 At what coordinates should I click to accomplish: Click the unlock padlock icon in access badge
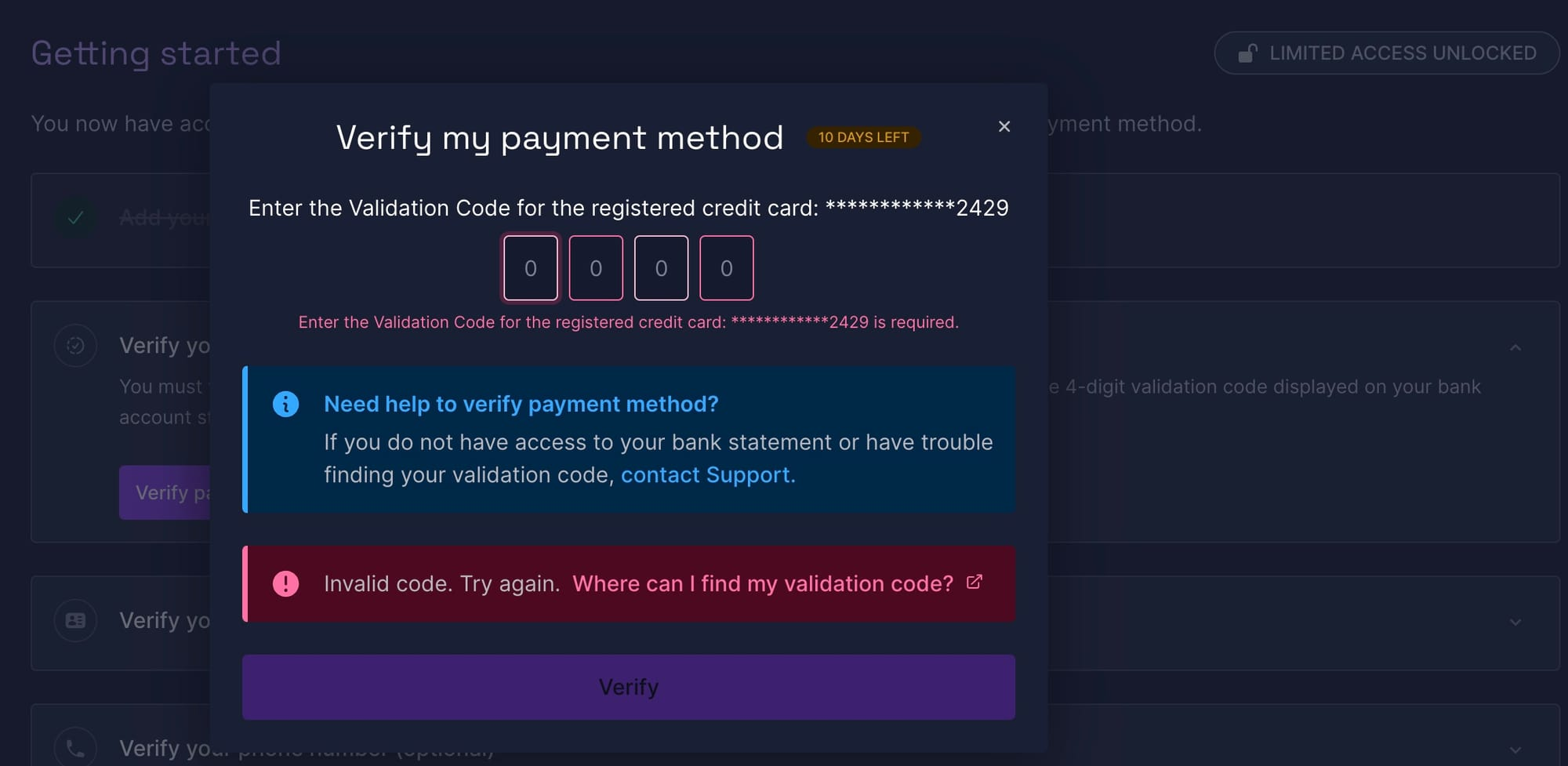tap(1247, 53)
